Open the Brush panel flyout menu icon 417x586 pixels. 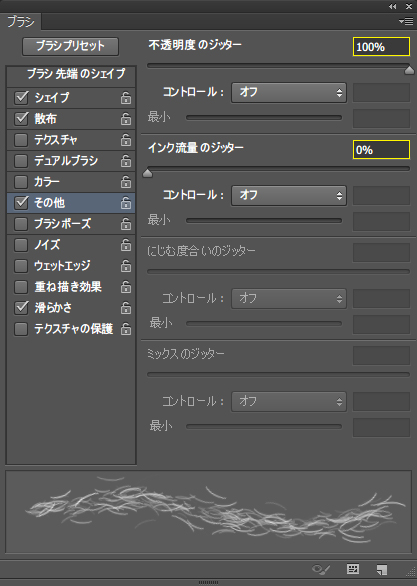point(406,22)
